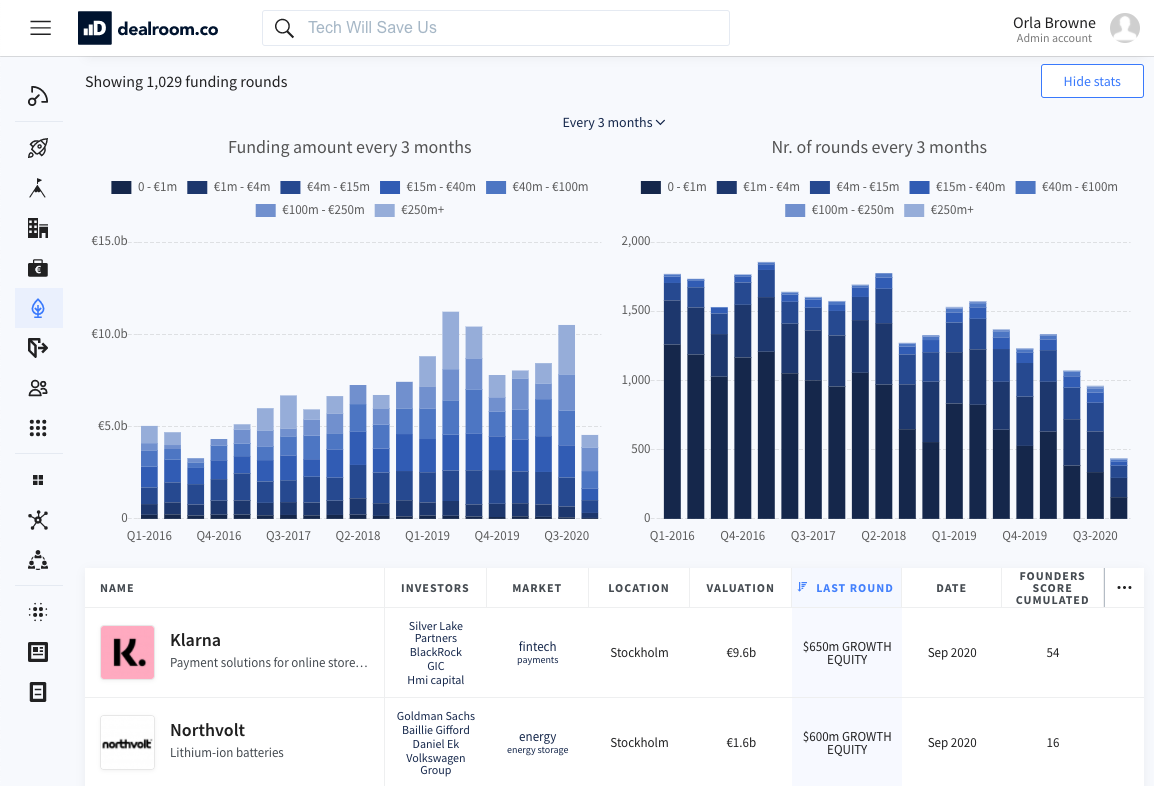The image size is (1154, 786).
Task: Click the fintech market link for Klarna
Action: (537, 646)
